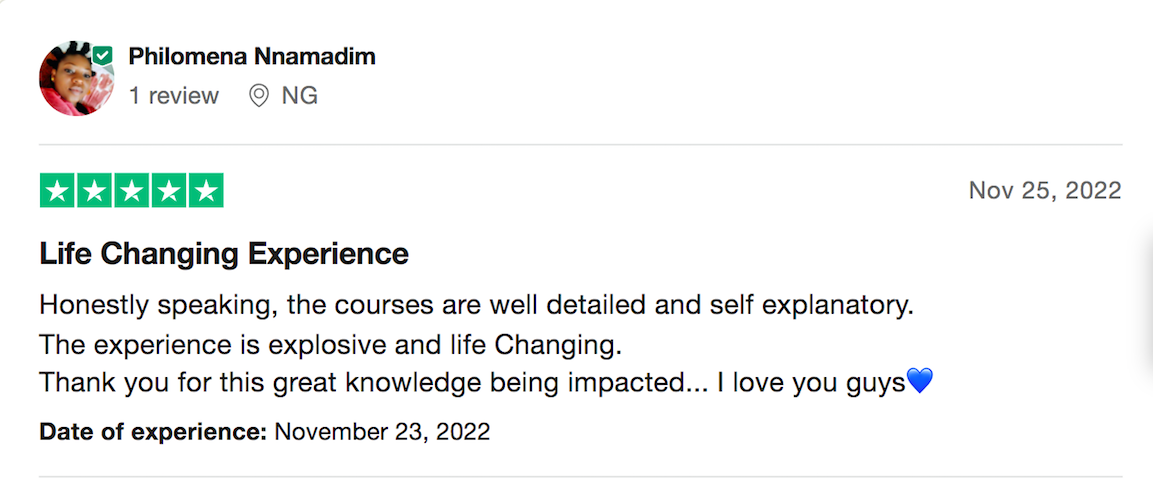The image size is (1153, 479).
Task: Open Philomena Nnamadim's profile avatar photo
Action: [76, 78]
